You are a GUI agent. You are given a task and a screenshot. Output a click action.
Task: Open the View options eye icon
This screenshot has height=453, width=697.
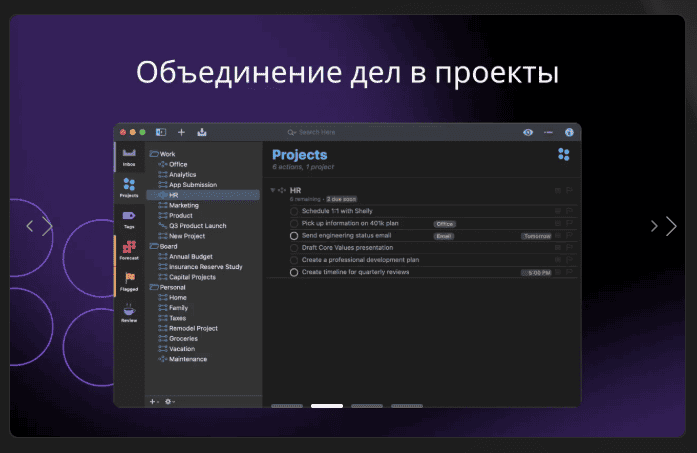click(528, 132)
